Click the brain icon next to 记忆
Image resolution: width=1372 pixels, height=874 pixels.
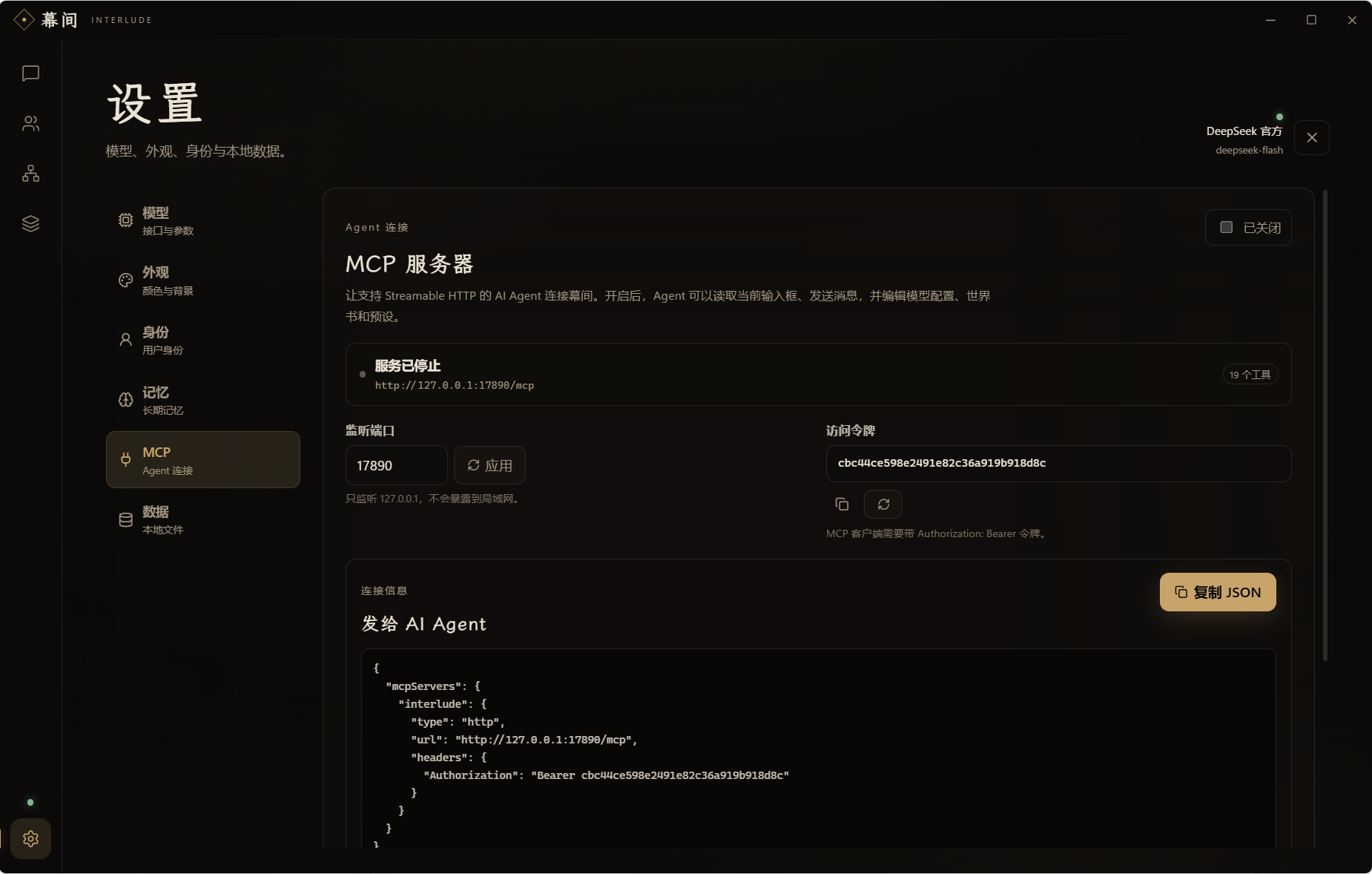tap(126, 400)
